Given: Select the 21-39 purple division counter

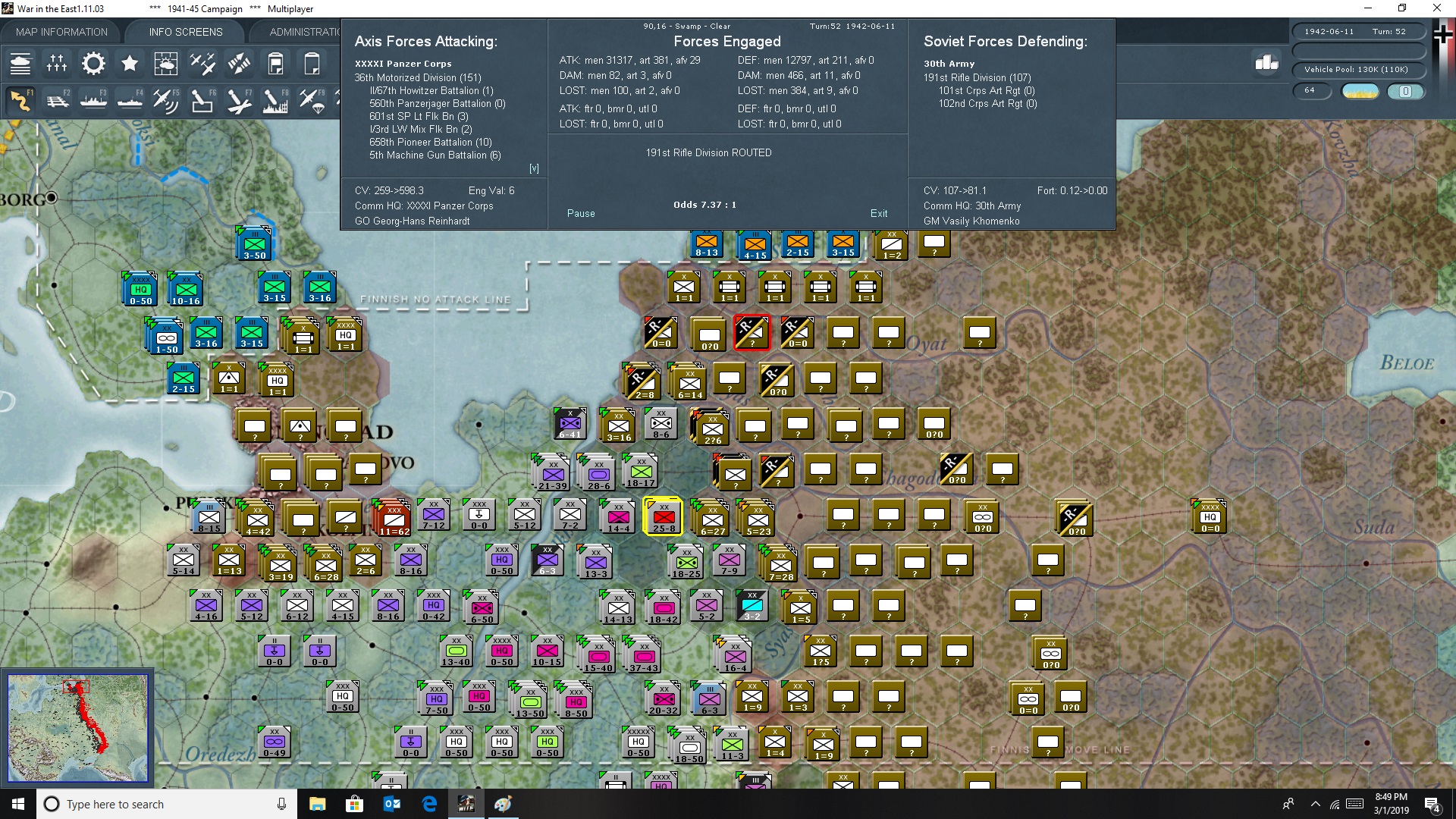Looking at the screenshot, I should point(552,473).
